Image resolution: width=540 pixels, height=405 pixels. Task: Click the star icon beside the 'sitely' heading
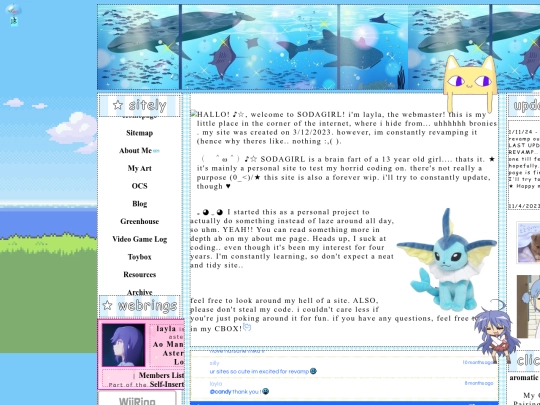pos(118,105)
